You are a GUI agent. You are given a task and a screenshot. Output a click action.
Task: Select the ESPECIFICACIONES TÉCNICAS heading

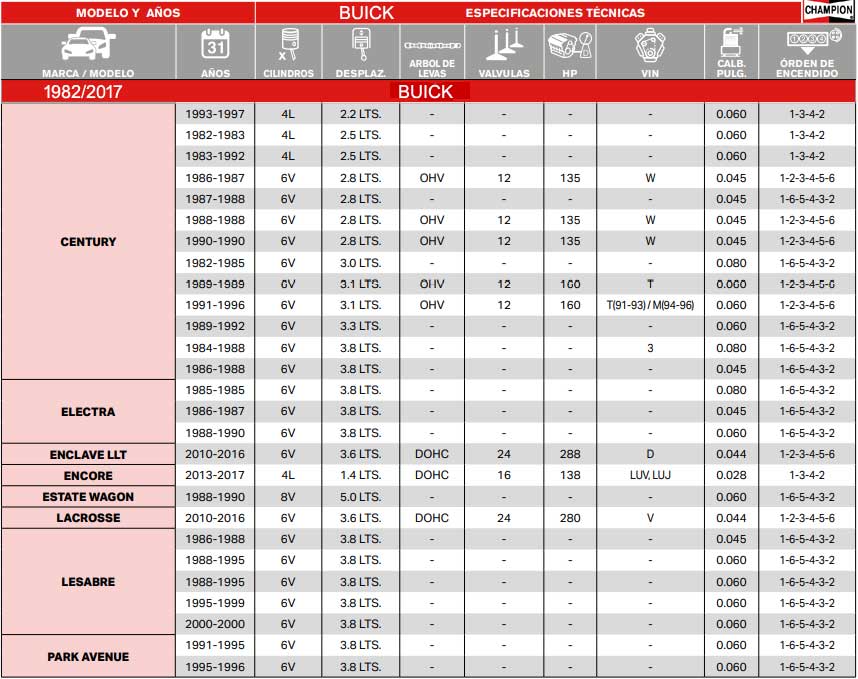555,13
